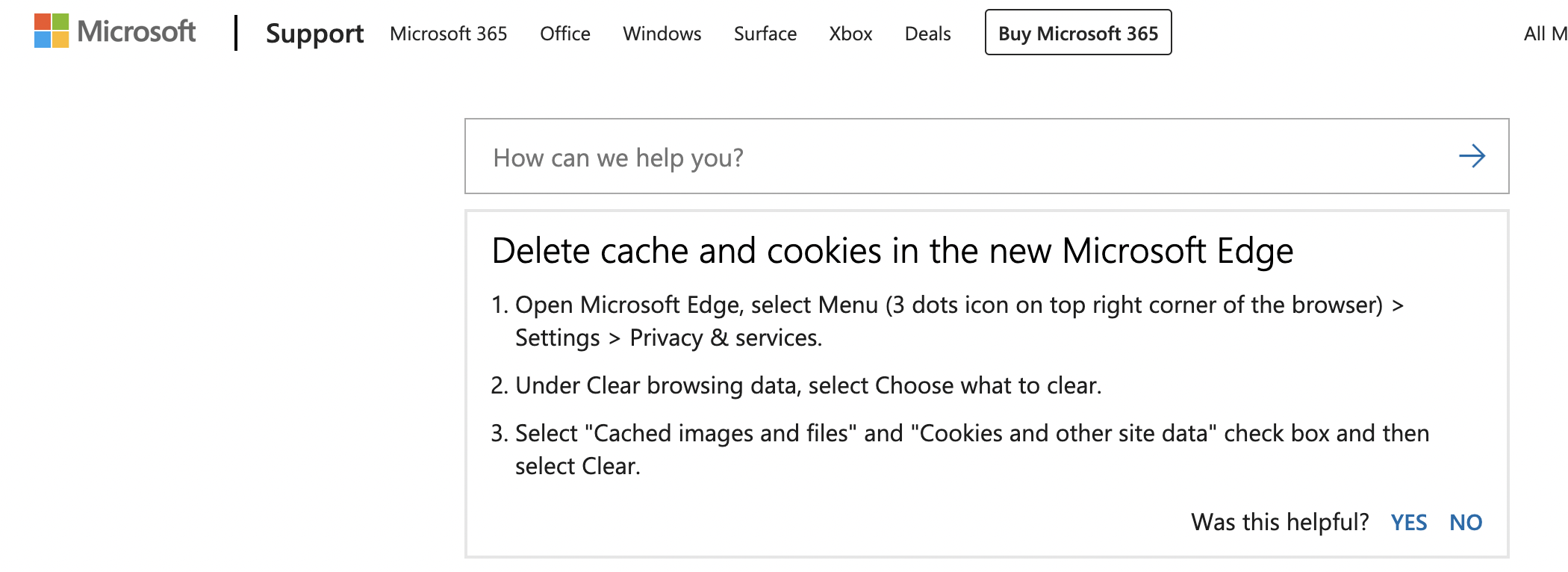Navigate to the Surface section
The image size is (1568, 572).
click(765, 34)
